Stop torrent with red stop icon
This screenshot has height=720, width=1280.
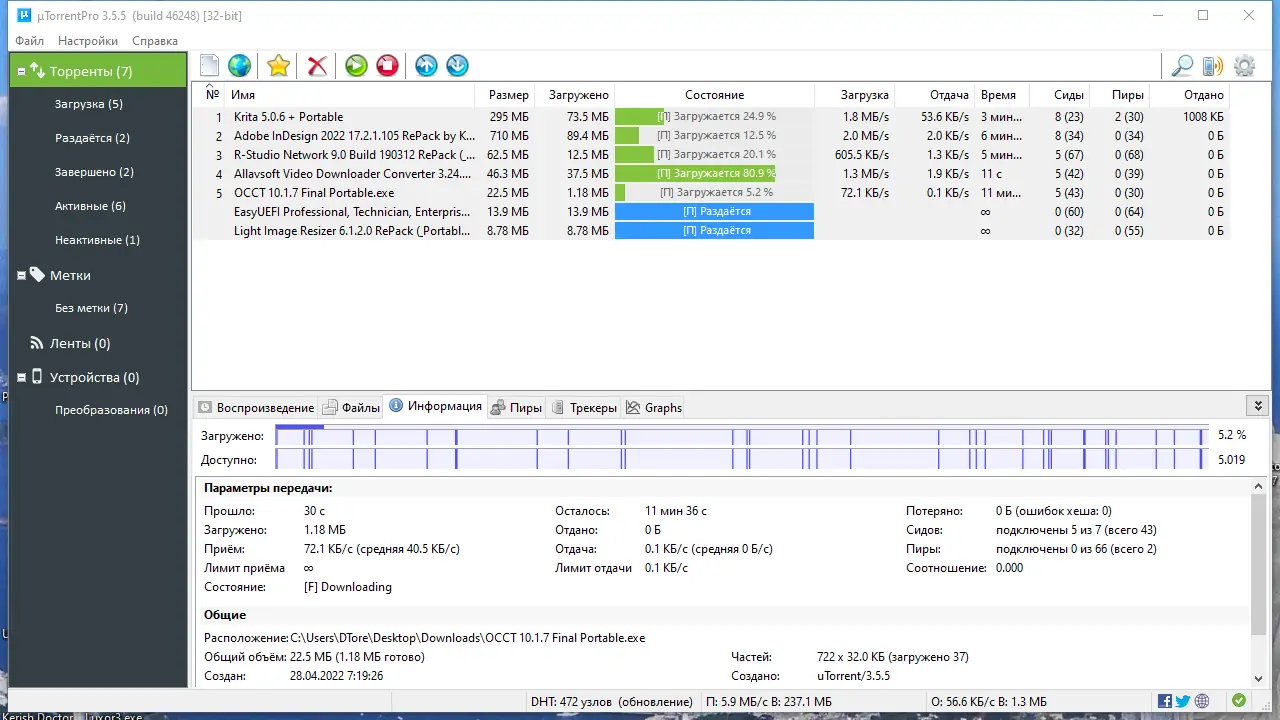[387, 66]
